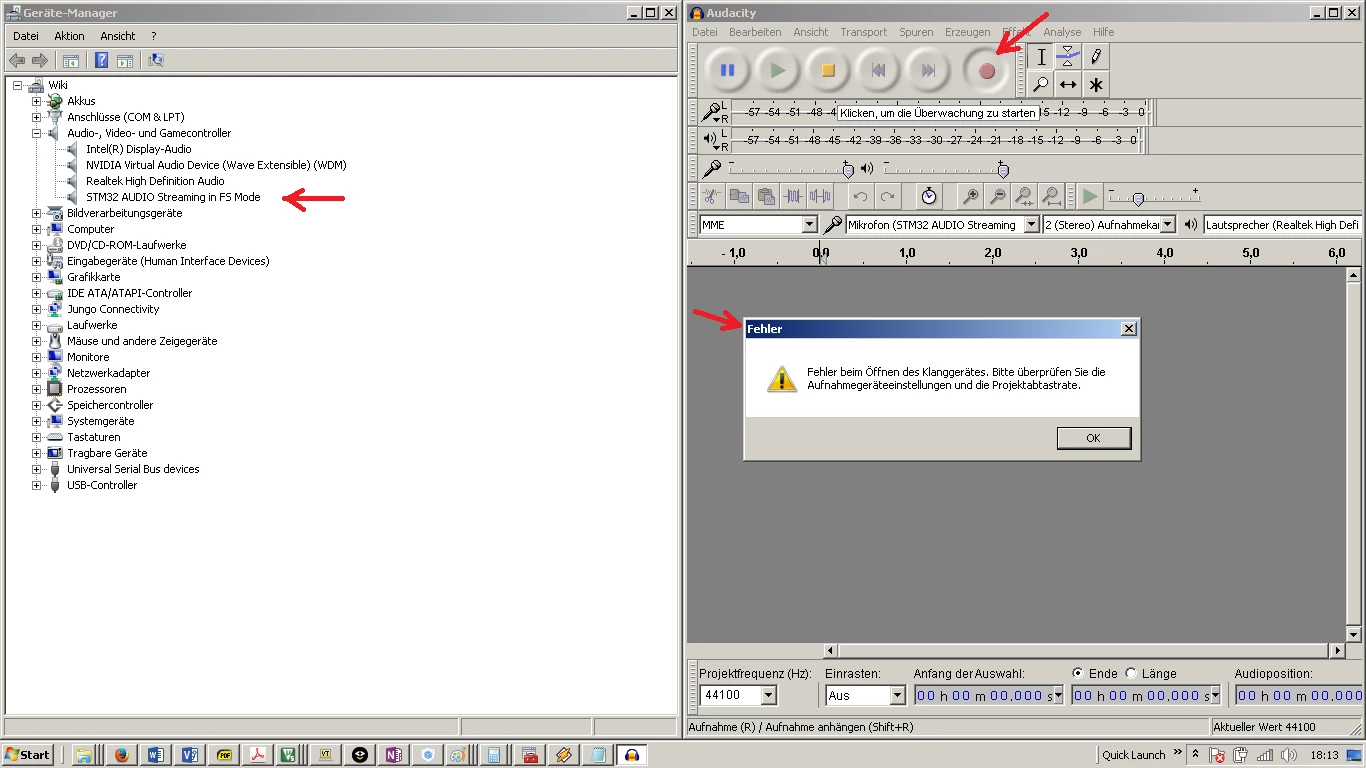Start playback with Audacity's large Play button
This screenshot has width=1366, height=768.
777,71
